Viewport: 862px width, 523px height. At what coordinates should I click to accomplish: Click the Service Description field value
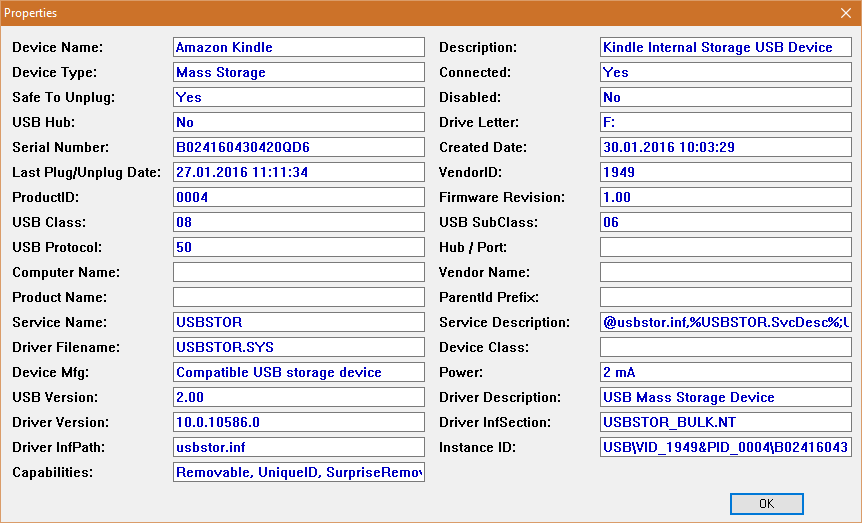click(x=726, y=322)
